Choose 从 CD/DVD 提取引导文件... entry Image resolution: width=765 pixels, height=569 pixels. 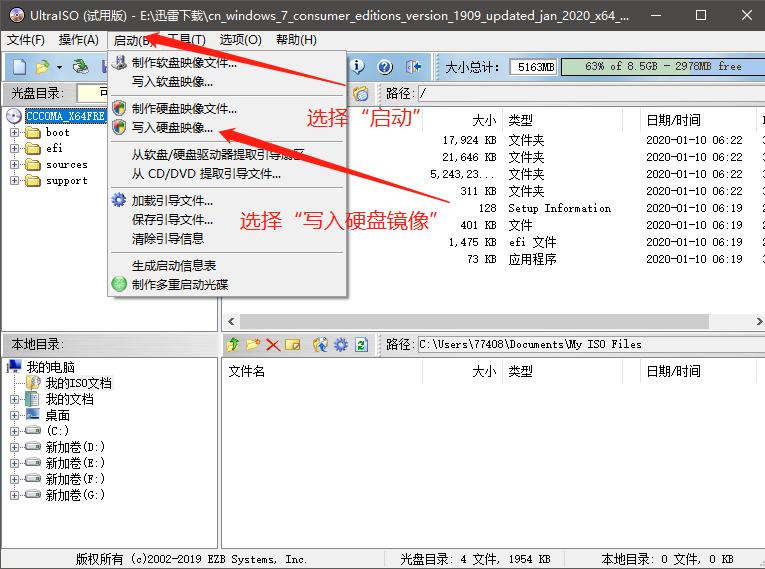pyautogui.click(x=227, y=174)
